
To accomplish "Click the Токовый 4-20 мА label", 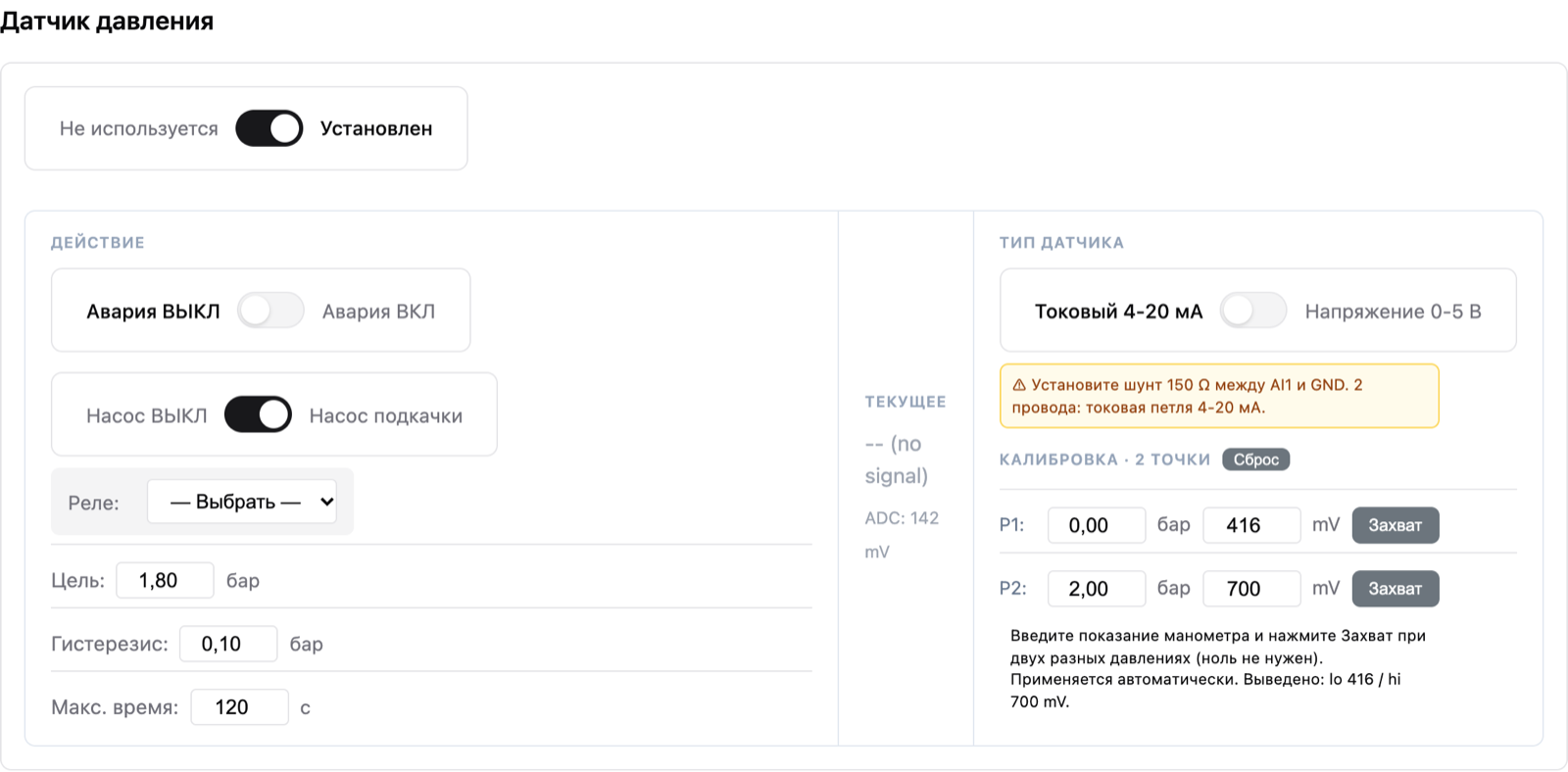I will click(1118, 312).
